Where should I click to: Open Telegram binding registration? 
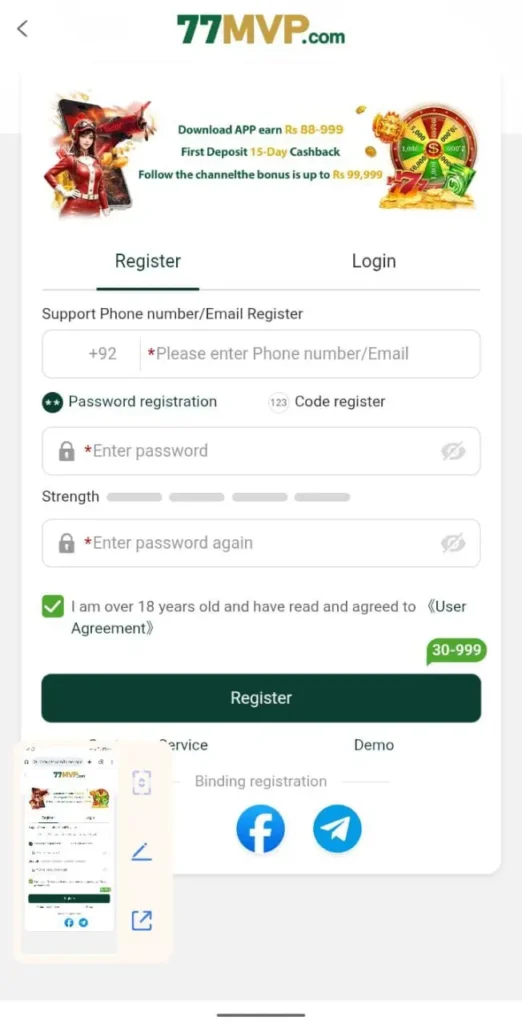pyautogui.click(x=337, y=828)
